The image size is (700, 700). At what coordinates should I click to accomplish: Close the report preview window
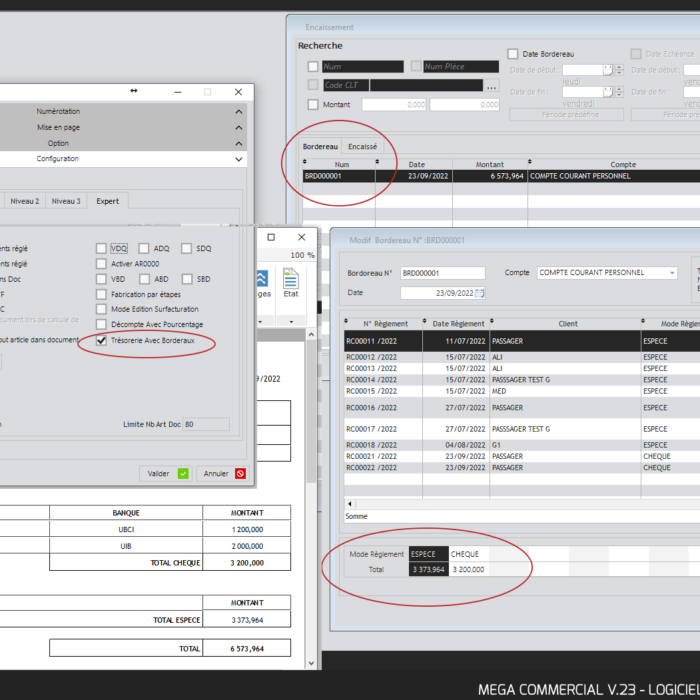pyautogui.click(x=302, y=237)
